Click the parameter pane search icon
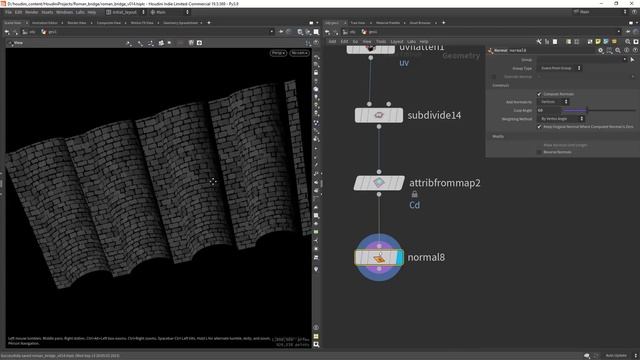The width and height of the screenshot is (640, 360). [618, 51]
